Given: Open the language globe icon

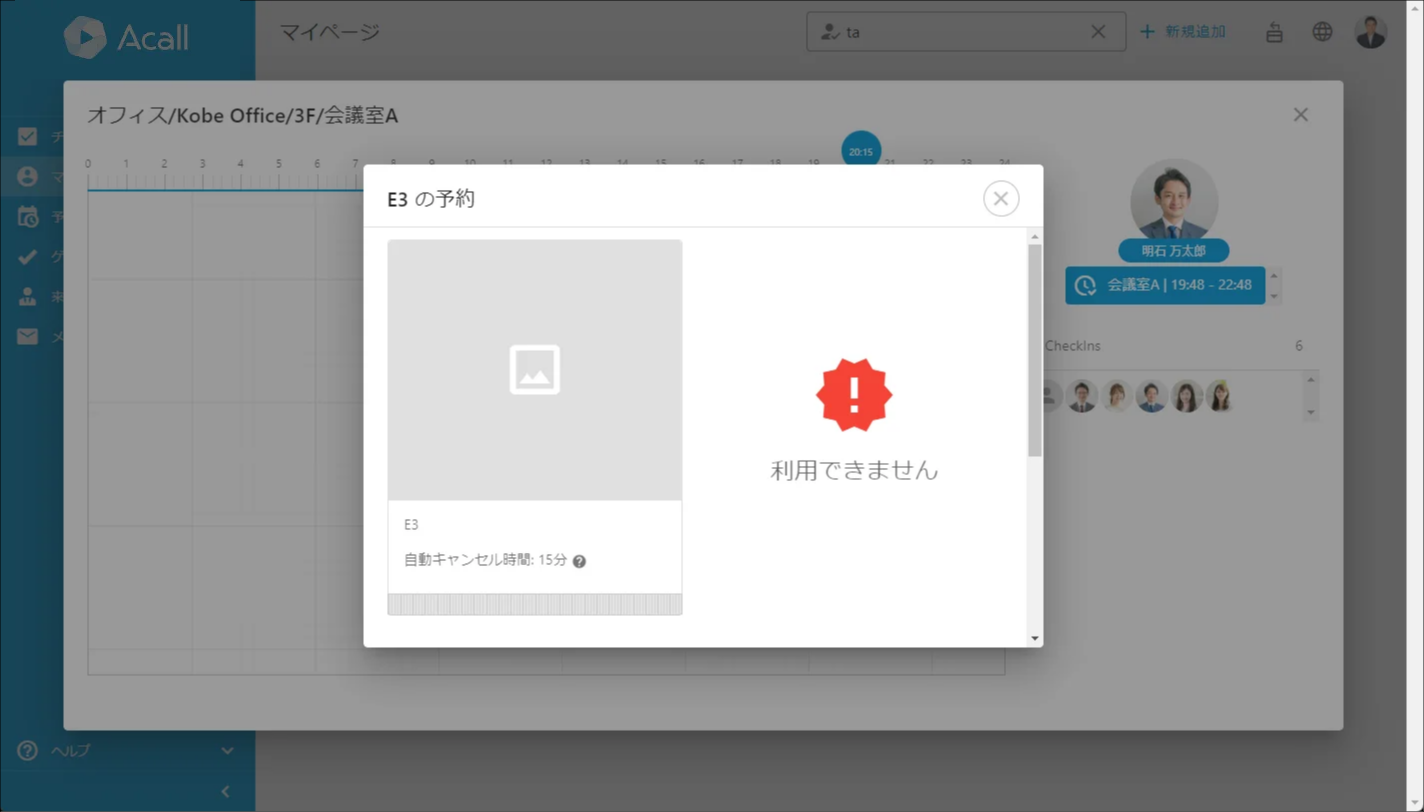Looking at the screenshot, I should click(1322, 32).
